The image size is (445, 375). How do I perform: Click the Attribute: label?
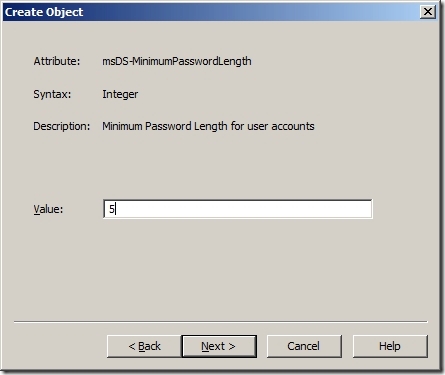tap(57, 61)
